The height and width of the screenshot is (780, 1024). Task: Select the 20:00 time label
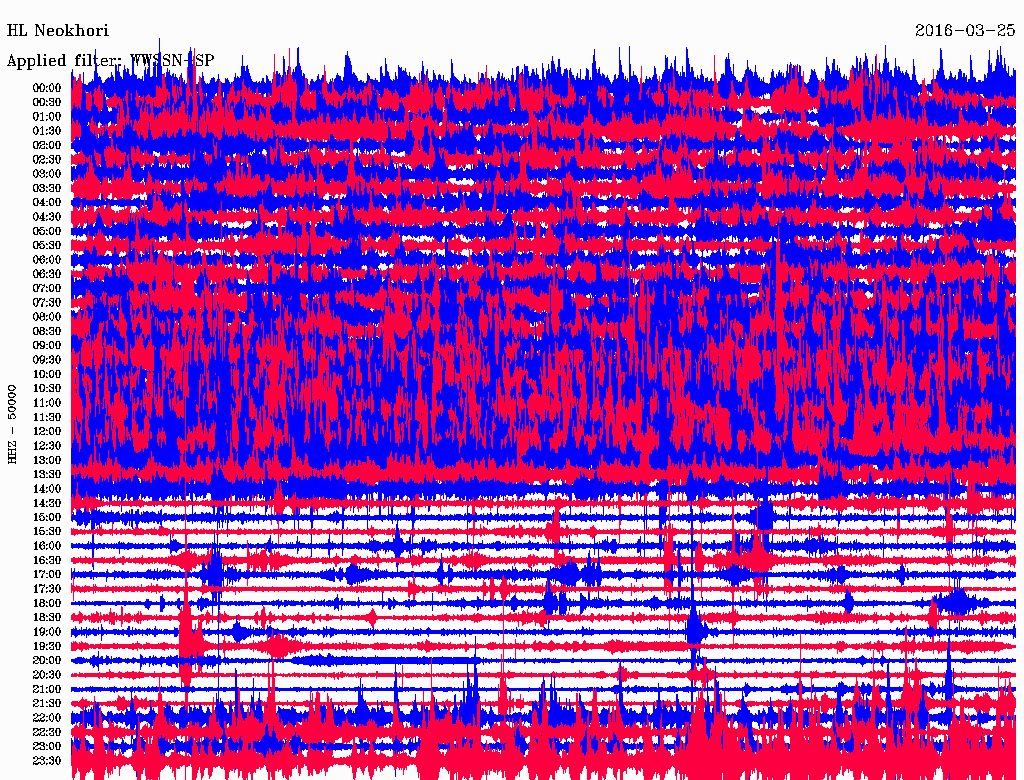click(47, 660)
